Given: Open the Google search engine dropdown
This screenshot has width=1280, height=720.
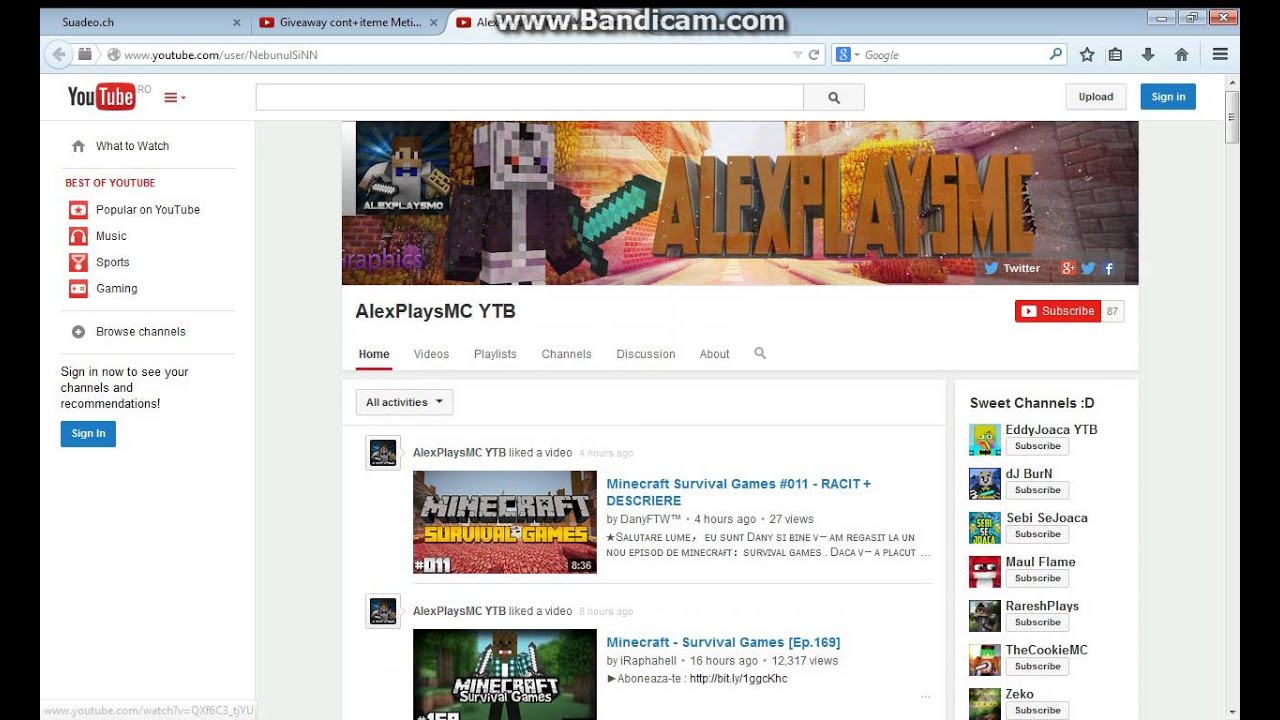Looking at the screenshot, I should (848, 55).
